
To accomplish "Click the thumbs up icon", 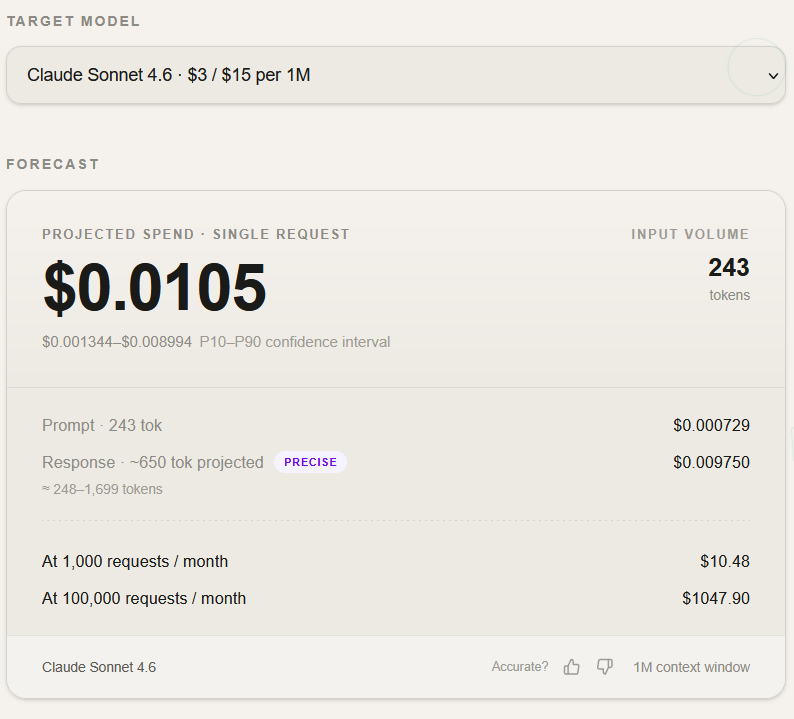I will (x=572, y=667).
